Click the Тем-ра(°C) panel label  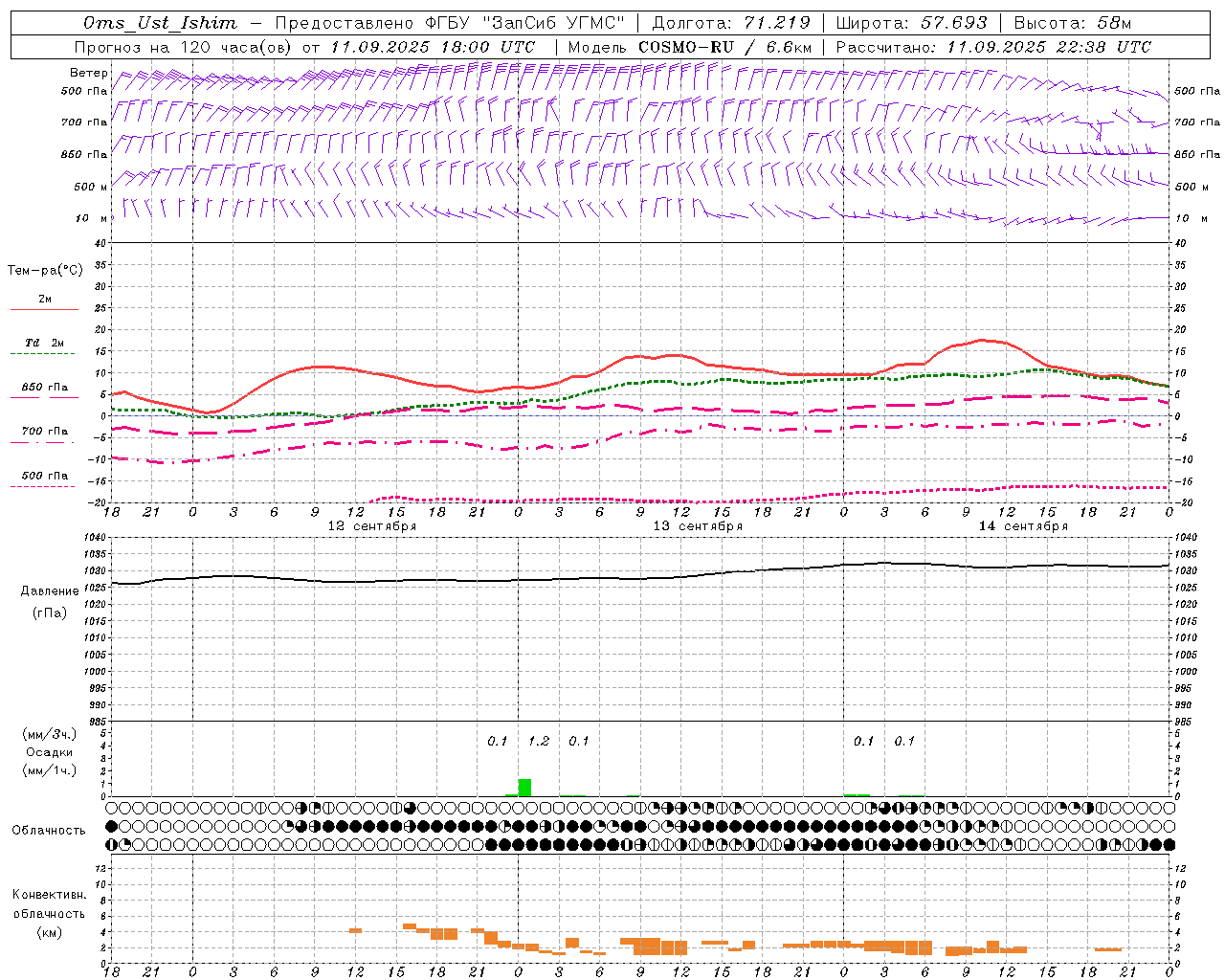(45, 271)
